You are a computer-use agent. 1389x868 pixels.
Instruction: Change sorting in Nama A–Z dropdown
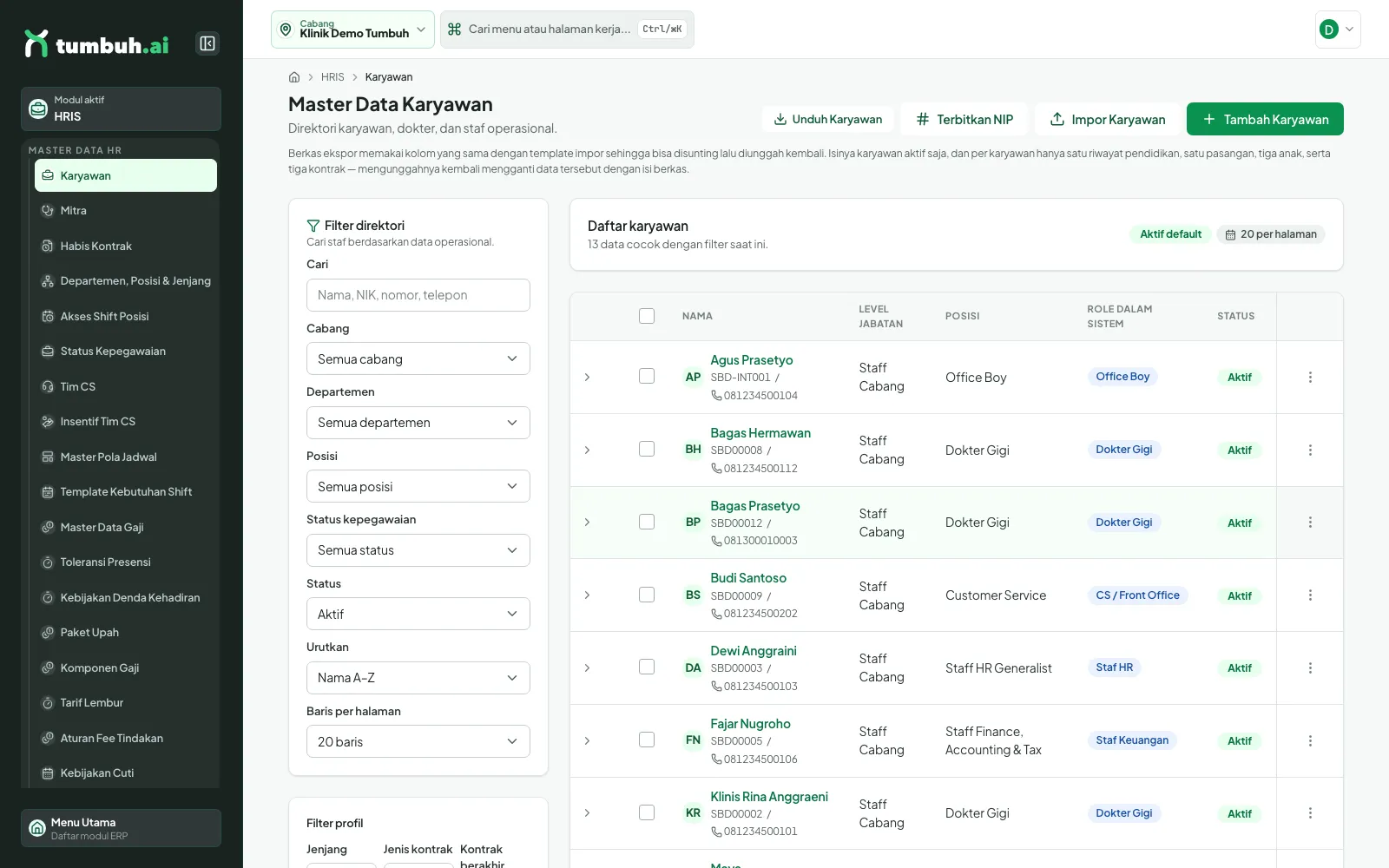418,678
